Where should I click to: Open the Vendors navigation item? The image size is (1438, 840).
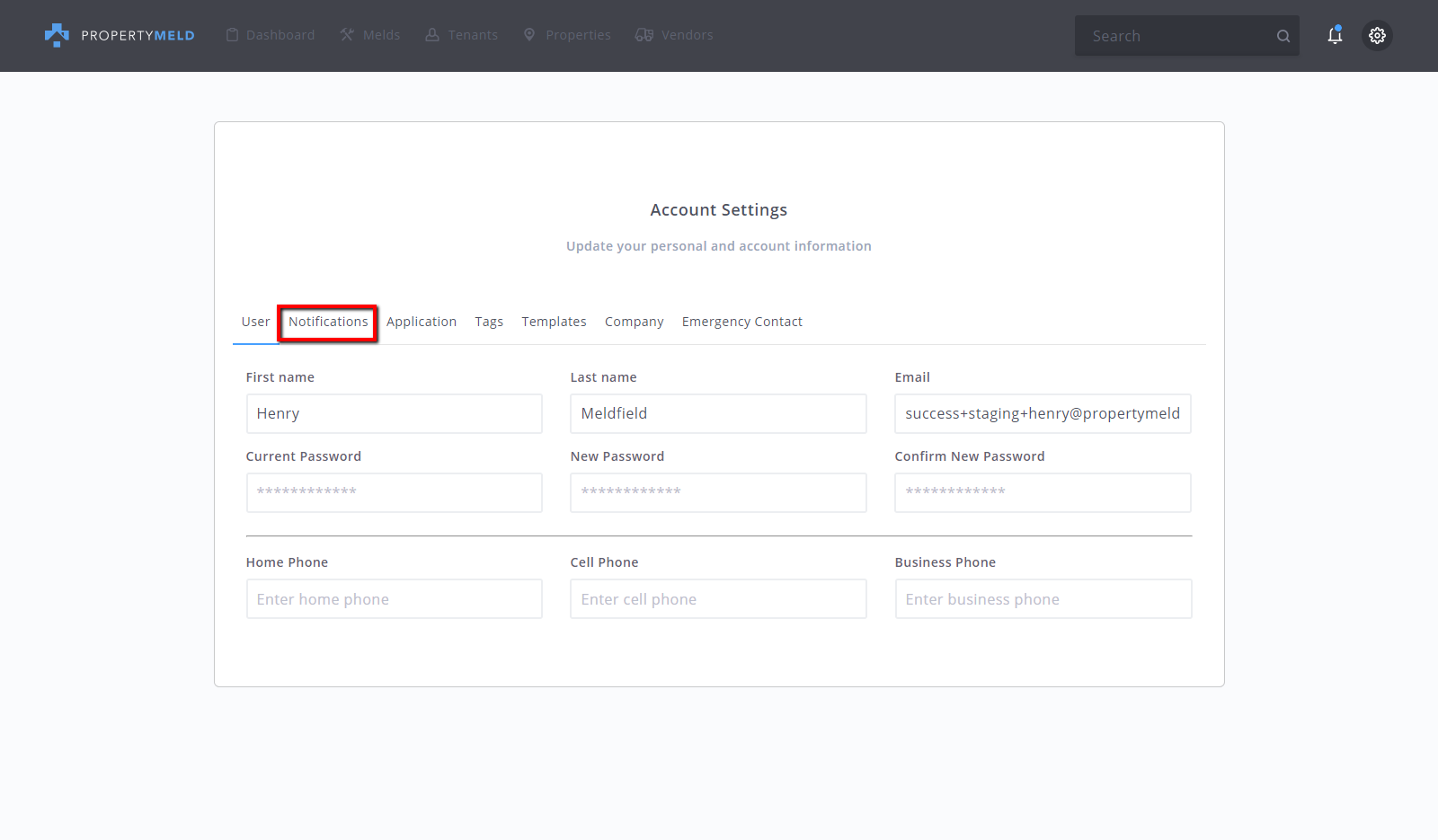[x=674, y=35]
